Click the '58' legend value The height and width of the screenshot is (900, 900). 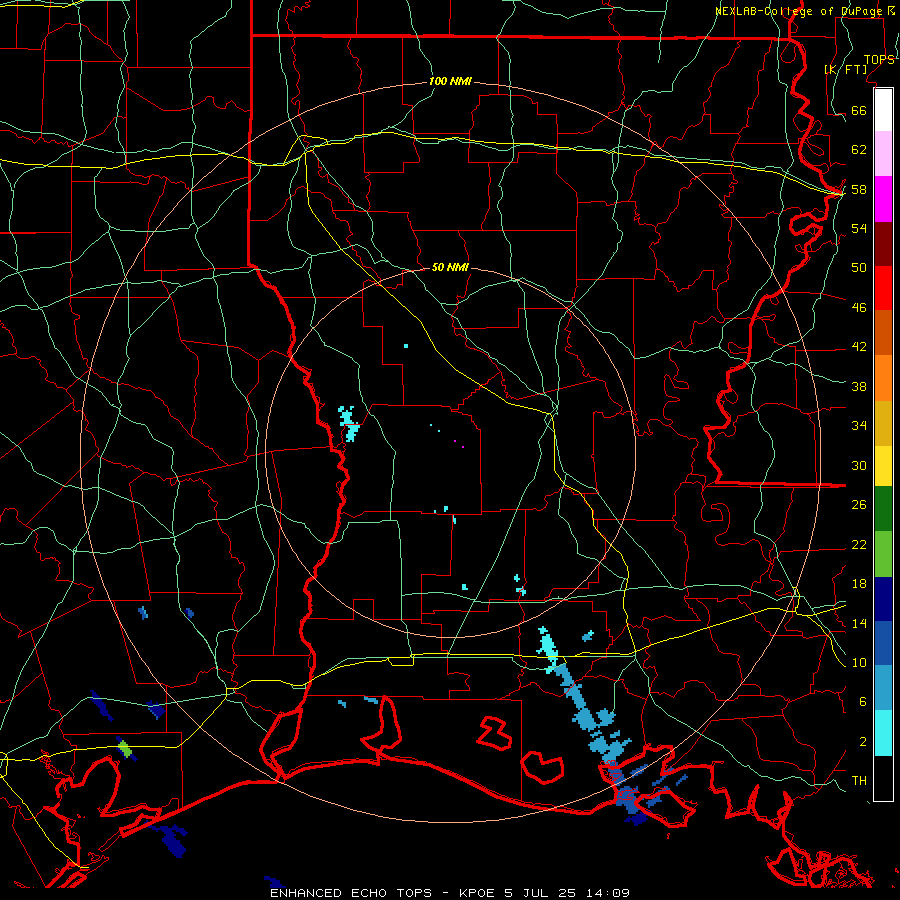point(859,189)
